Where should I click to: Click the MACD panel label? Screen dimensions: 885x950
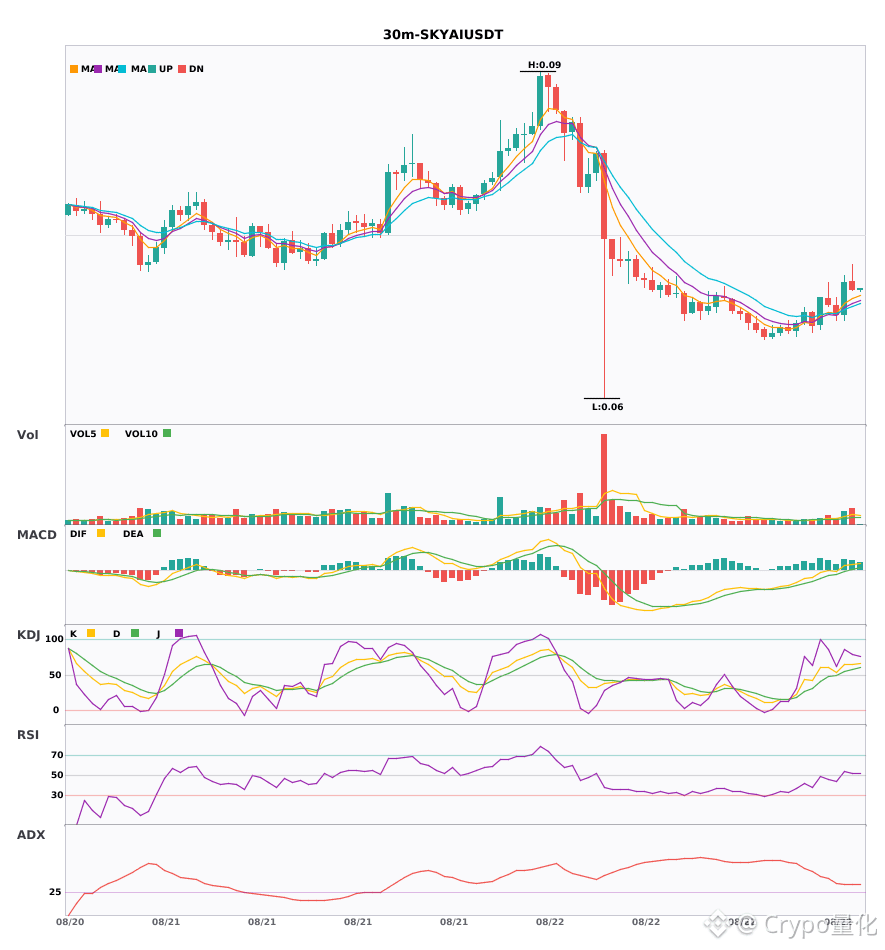36,534
